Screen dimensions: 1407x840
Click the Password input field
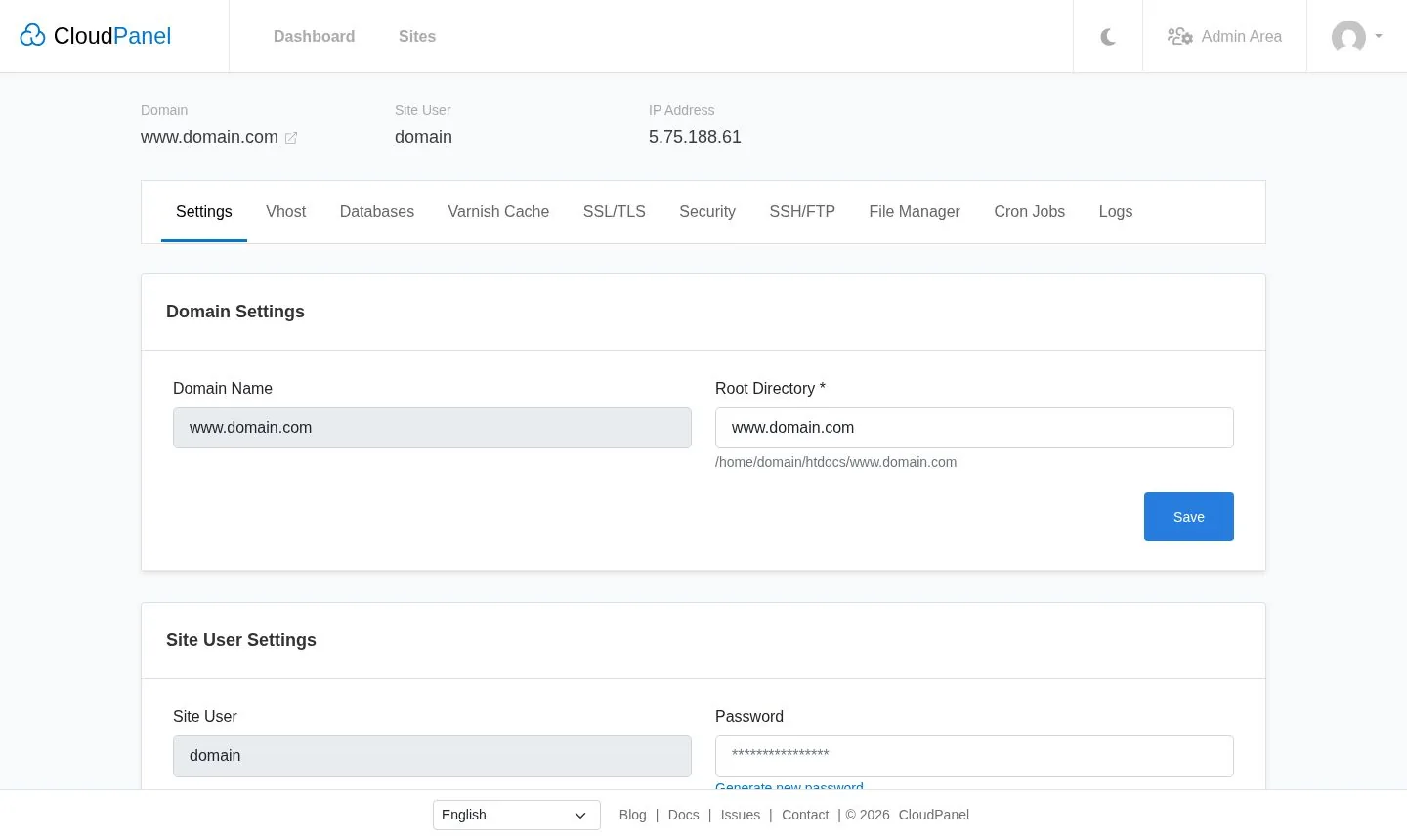point(974,756)
